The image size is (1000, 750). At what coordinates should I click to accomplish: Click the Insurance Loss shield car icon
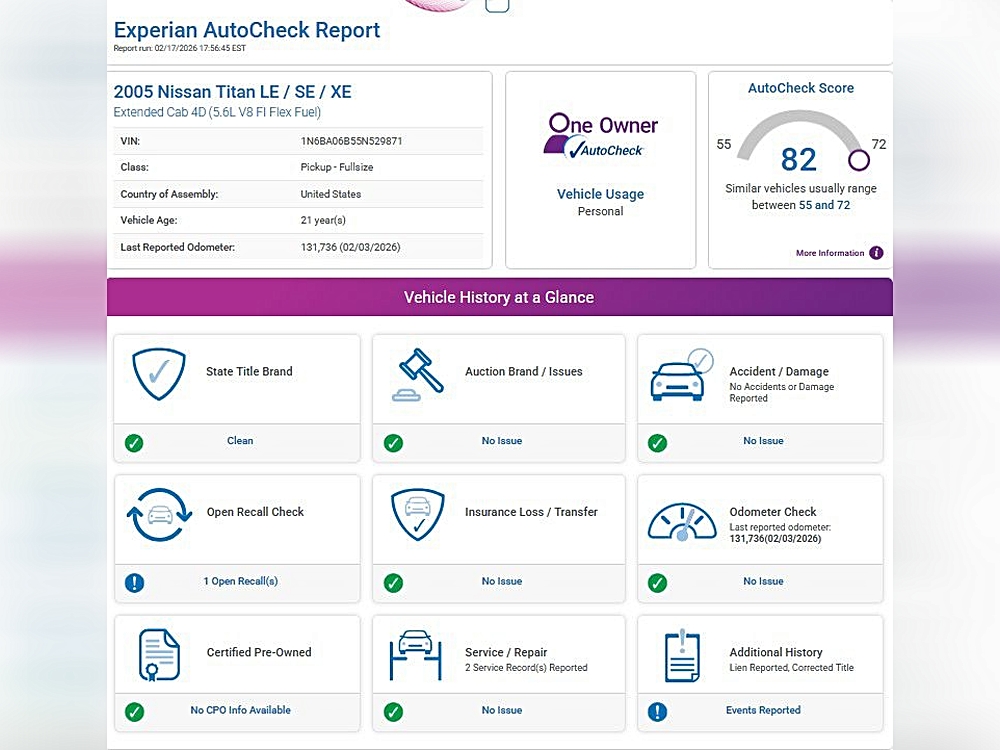coord(418,515)
